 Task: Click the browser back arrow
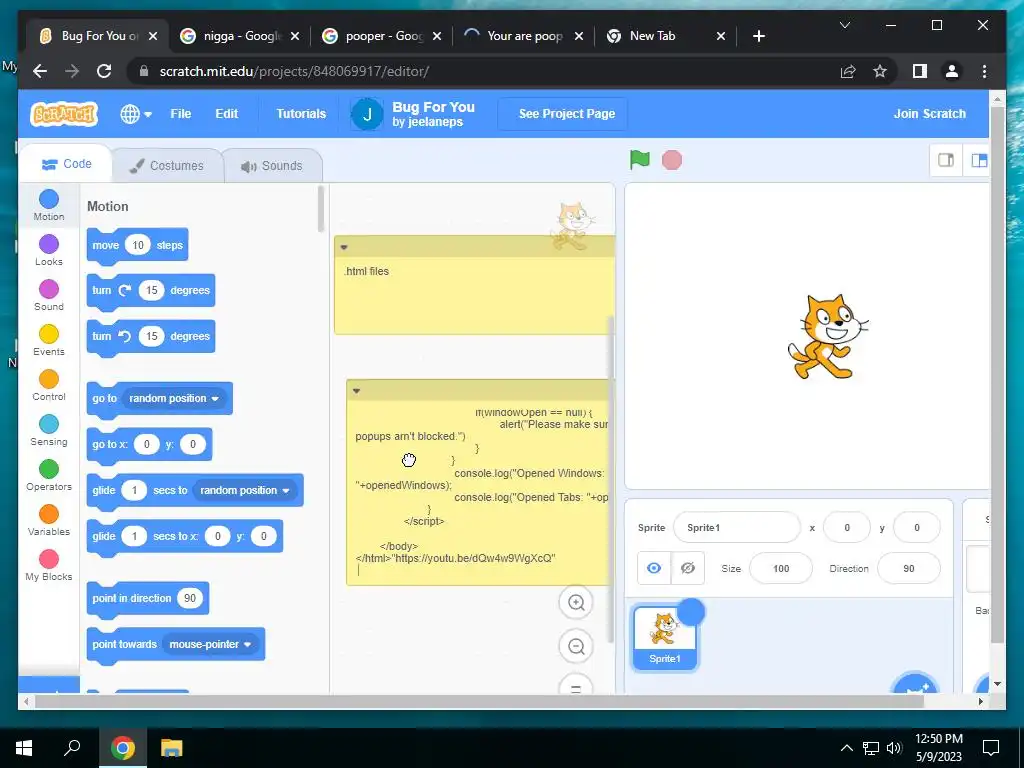tap(40, 71)
